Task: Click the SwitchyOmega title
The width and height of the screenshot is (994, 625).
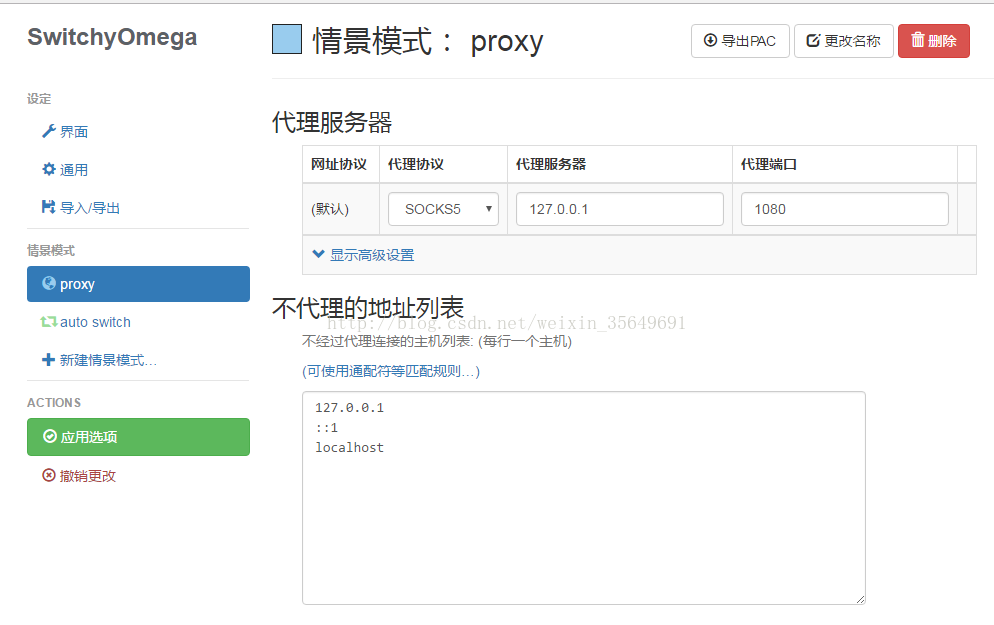Action: tap(112, 37)
